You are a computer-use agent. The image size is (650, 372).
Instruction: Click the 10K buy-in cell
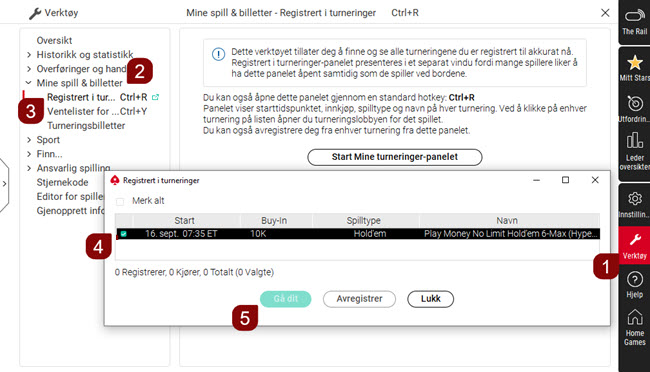pos(258,234)
